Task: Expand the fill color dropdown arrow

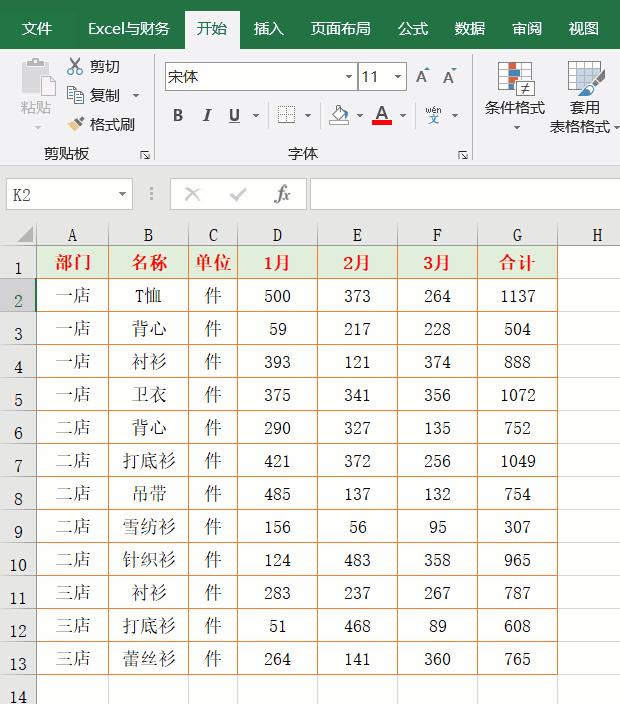Action: pos(360,115)
